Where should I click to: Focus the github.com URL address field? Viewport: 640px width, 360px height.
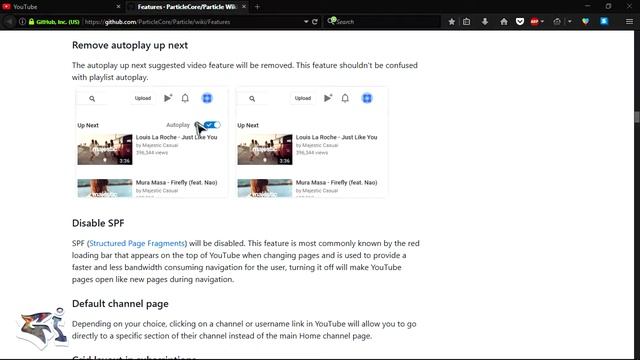click(x=192, y=22)
